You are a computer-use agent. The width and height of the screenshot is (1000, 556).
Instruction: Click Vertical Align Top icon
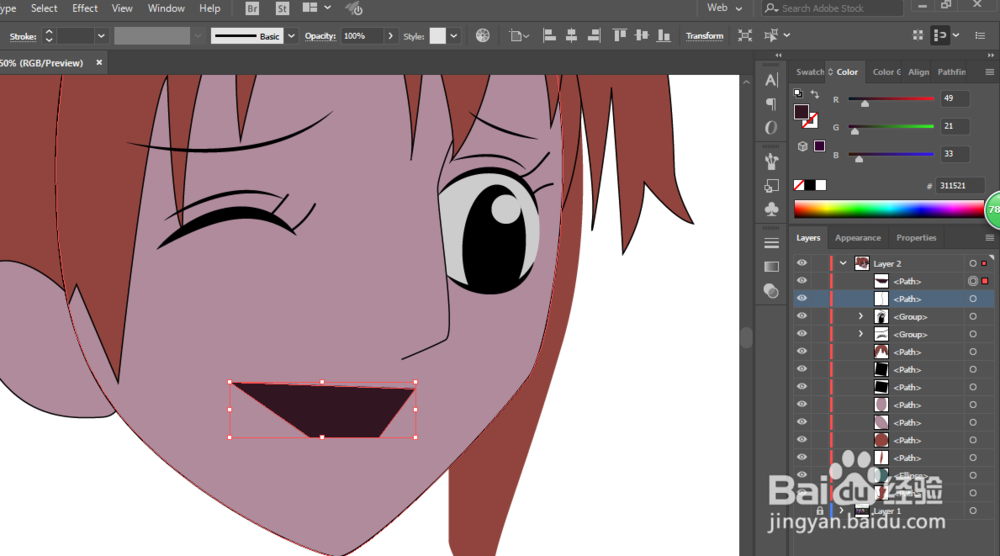tap(619, 36)
